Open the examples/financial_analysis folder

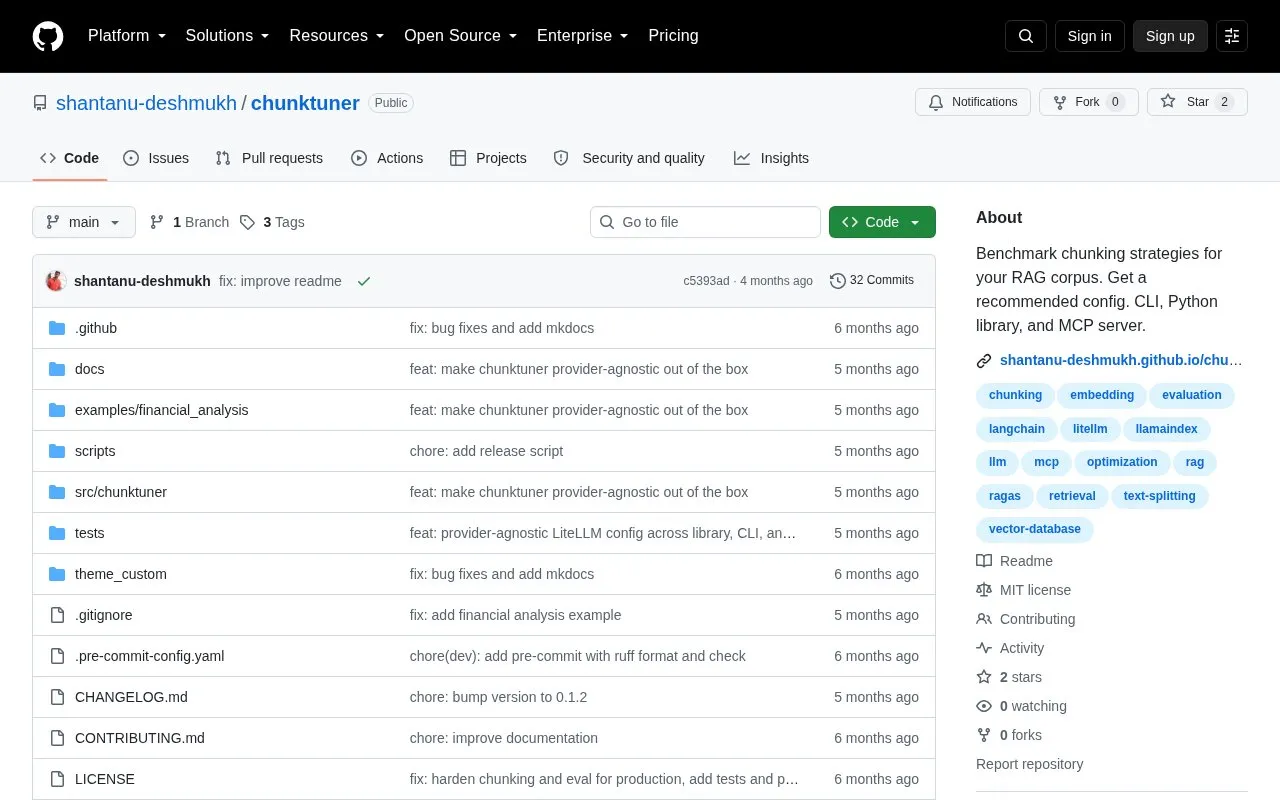(x=162, y=410)
